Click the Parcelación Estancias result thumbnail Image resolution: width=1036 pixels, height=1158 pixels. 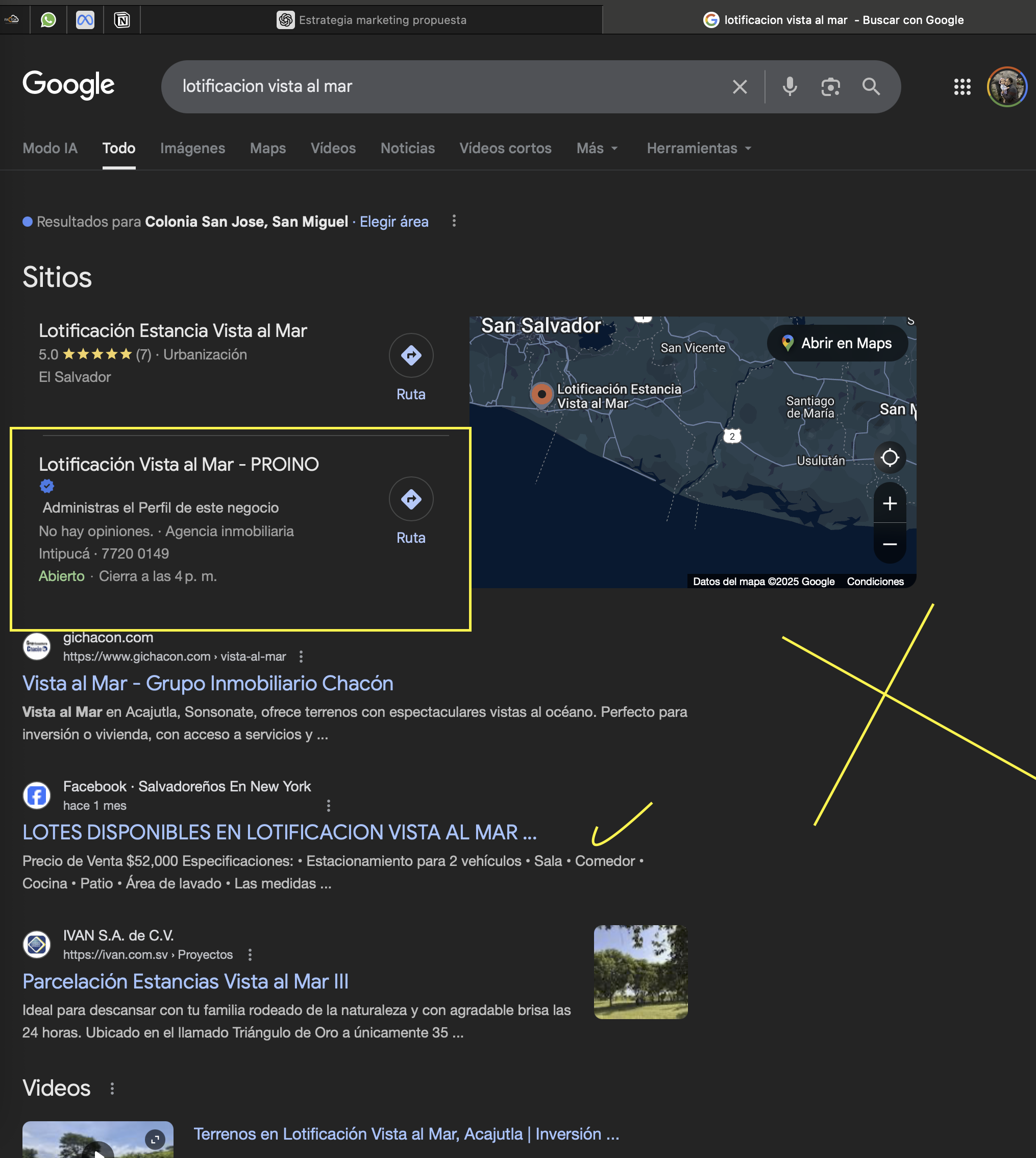click(x=640, y=972)
